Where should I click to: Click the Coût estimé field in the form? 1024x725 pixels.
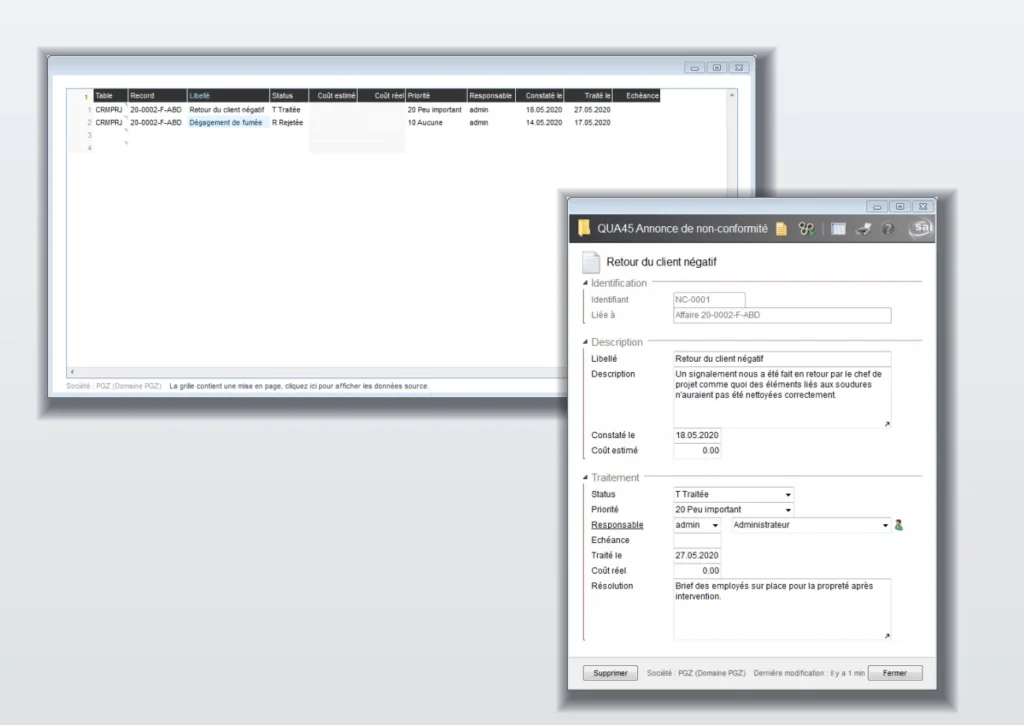coord(697,450)
